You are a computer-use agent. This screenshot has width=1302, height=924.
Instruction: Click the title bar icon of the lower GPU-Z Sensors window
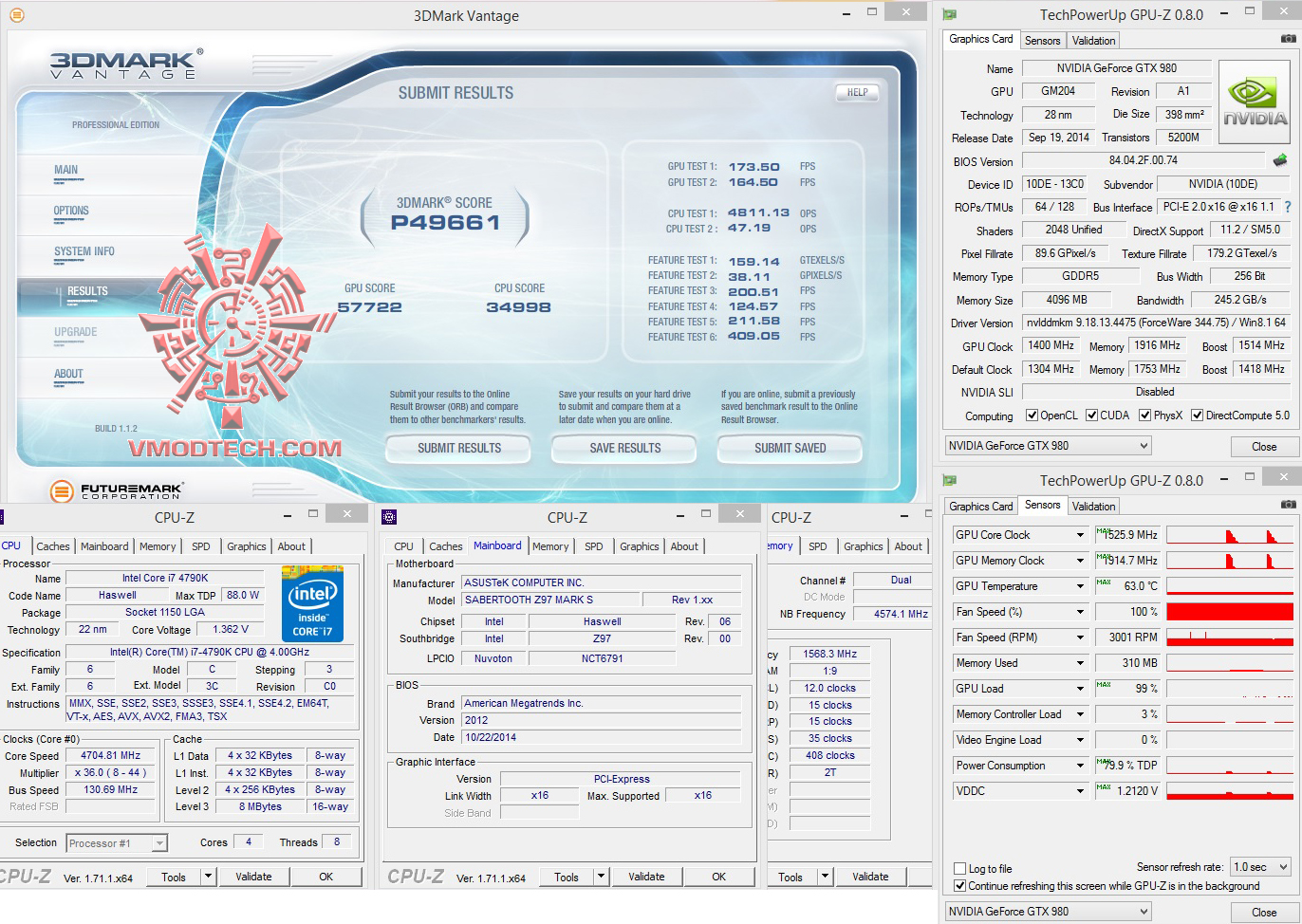coord(949,481)
